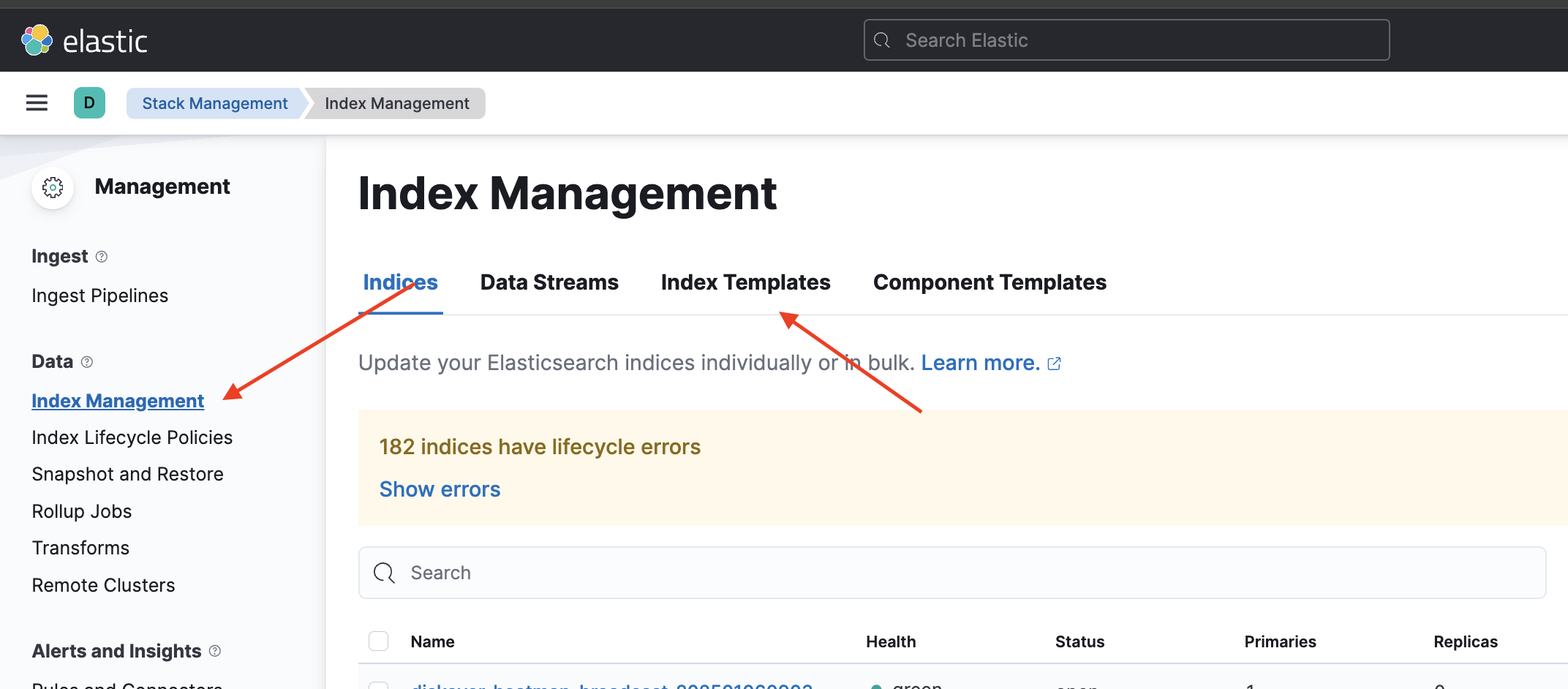Open Index Lifecycle Policies

(132, 437)
